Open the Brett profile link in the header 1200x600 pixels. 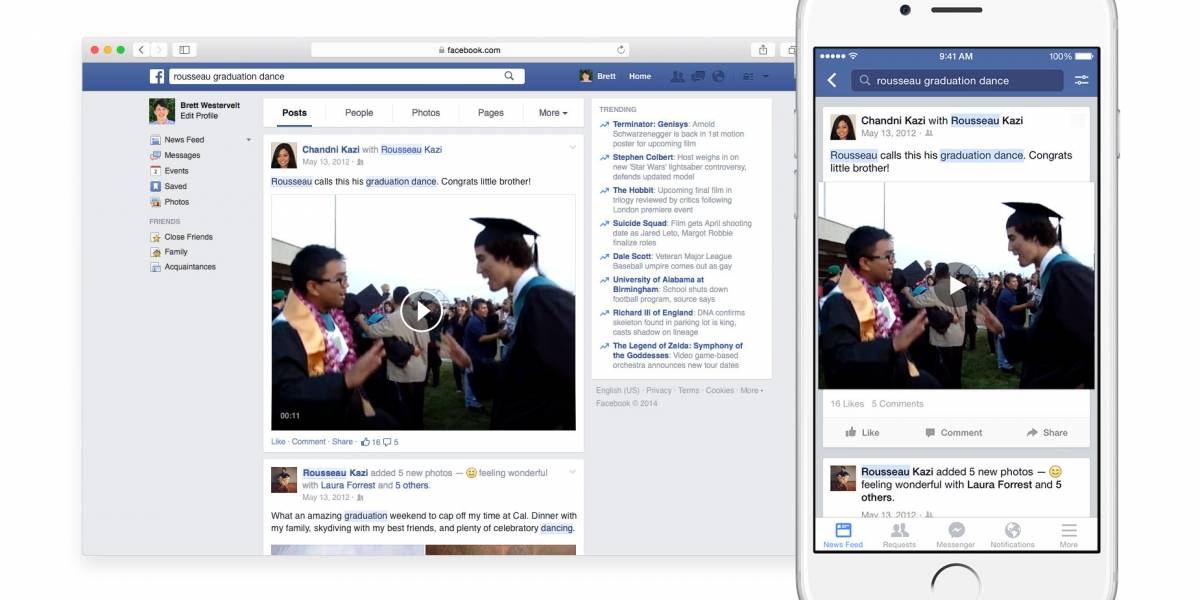pyautogui.click(x=598, y=76)
